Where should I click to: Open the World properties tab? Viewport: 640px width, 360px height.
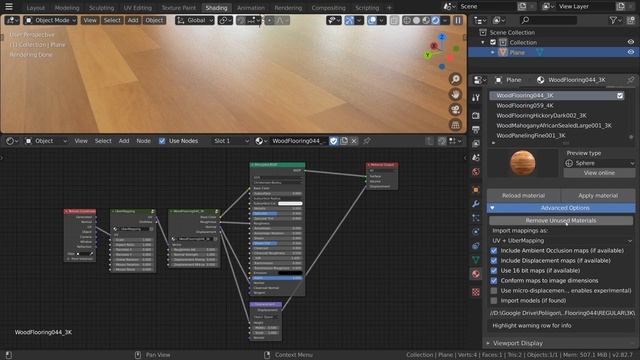click(x=476, y=171)
